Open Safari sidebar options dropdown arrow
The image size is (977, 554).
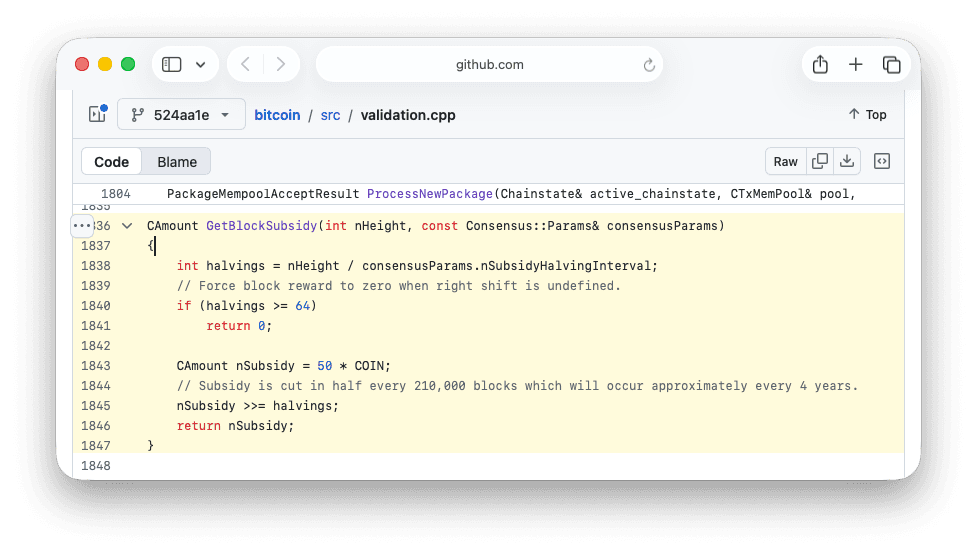(x=200, y=65)
